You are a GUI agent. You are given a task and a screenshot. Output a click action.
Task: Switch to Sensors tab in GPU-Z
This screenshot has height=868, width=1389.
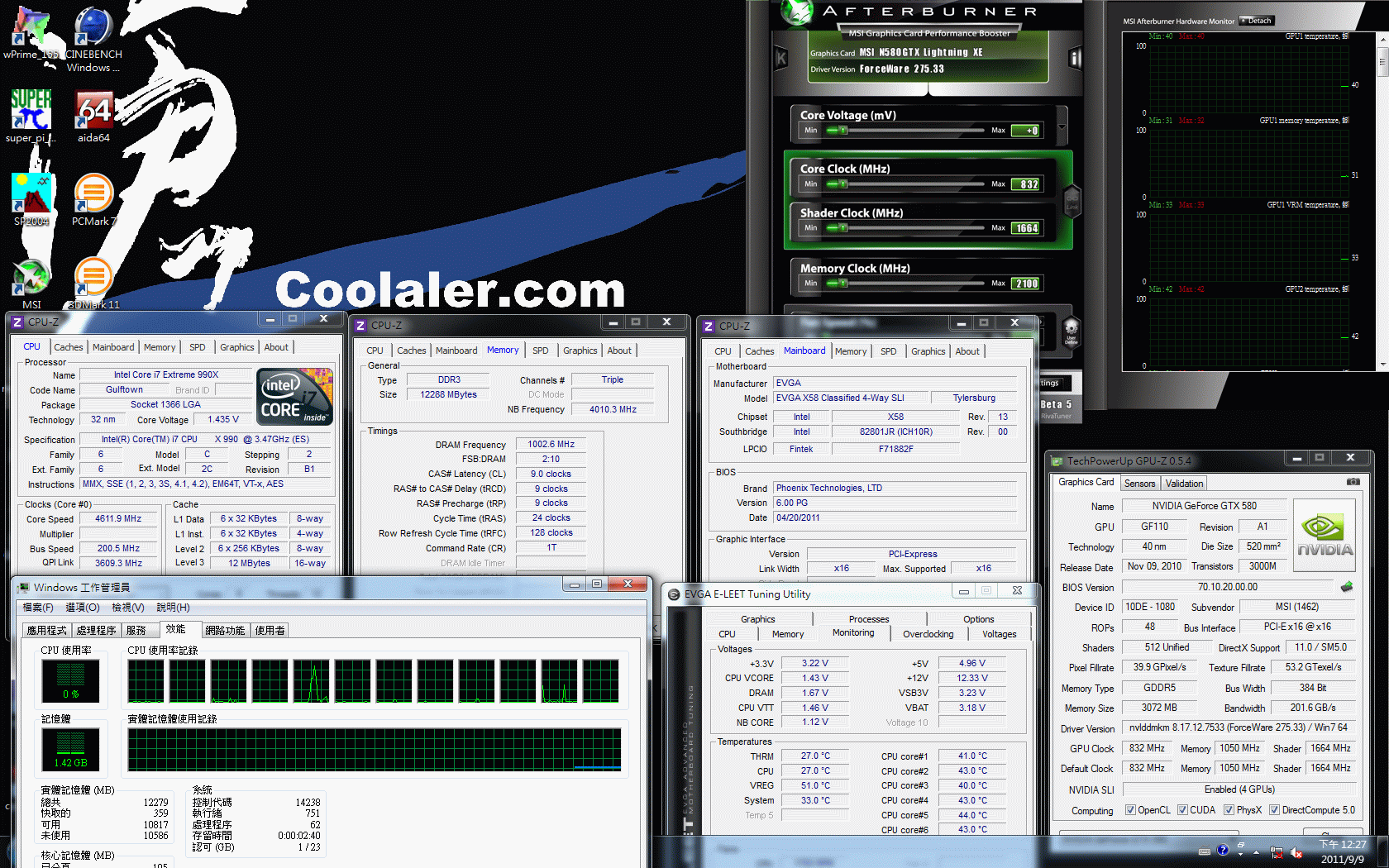point(1140,484)
